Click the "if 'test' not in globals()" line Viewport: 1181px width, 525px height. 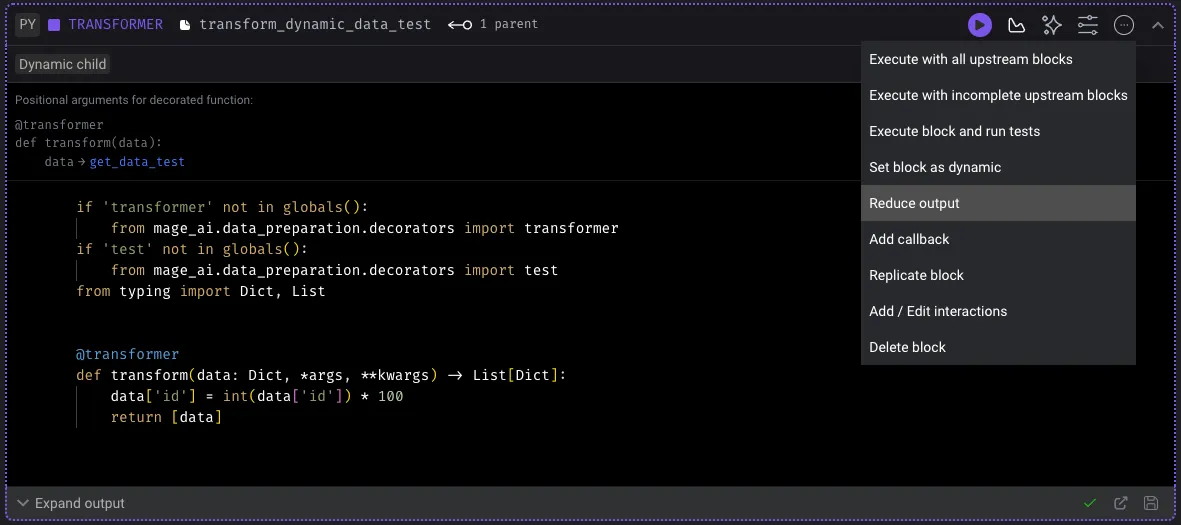click(x=192, y=249)
